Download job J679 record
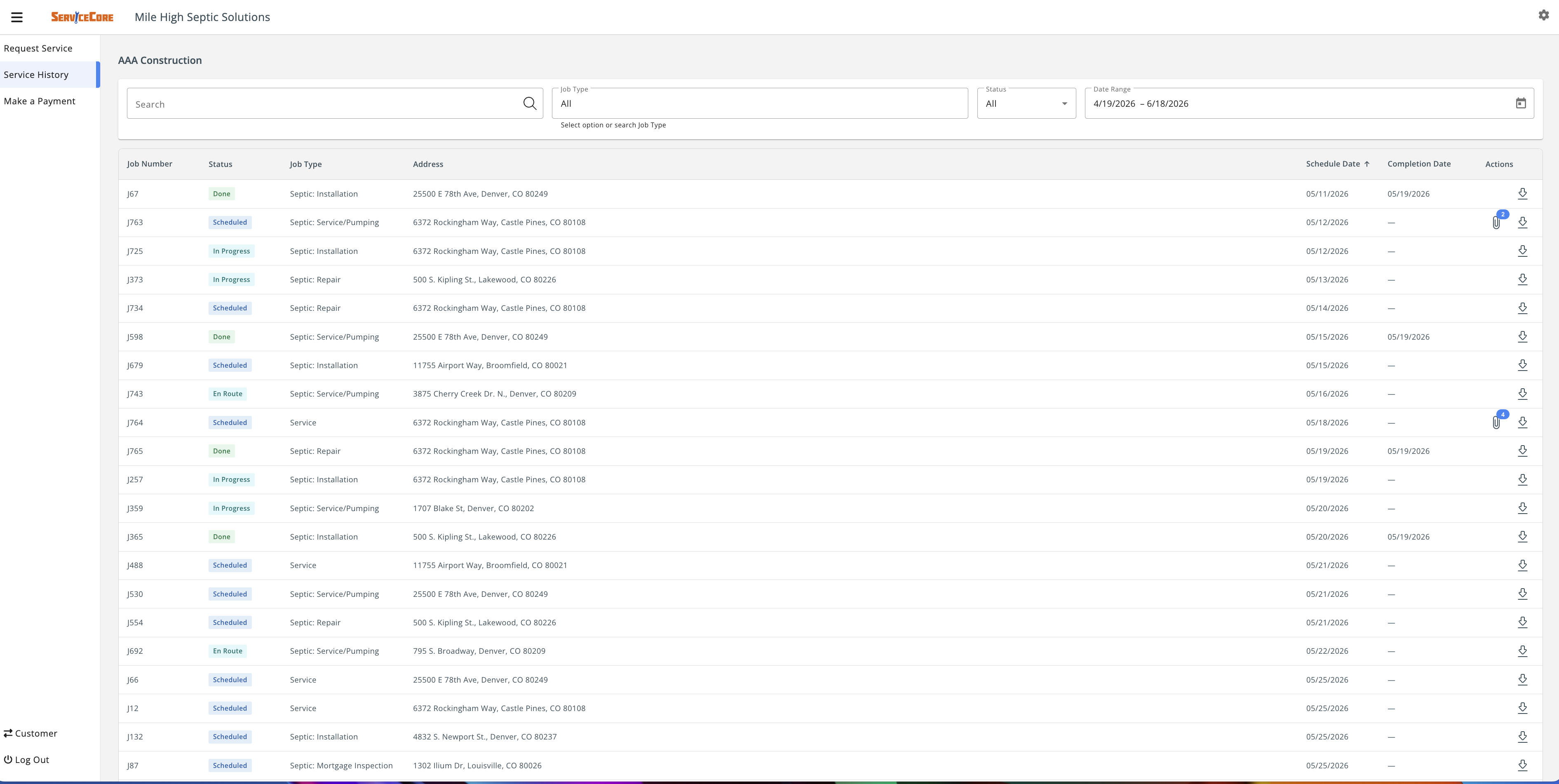This screenshot has width=1559, height=784. pos(1523,365)
